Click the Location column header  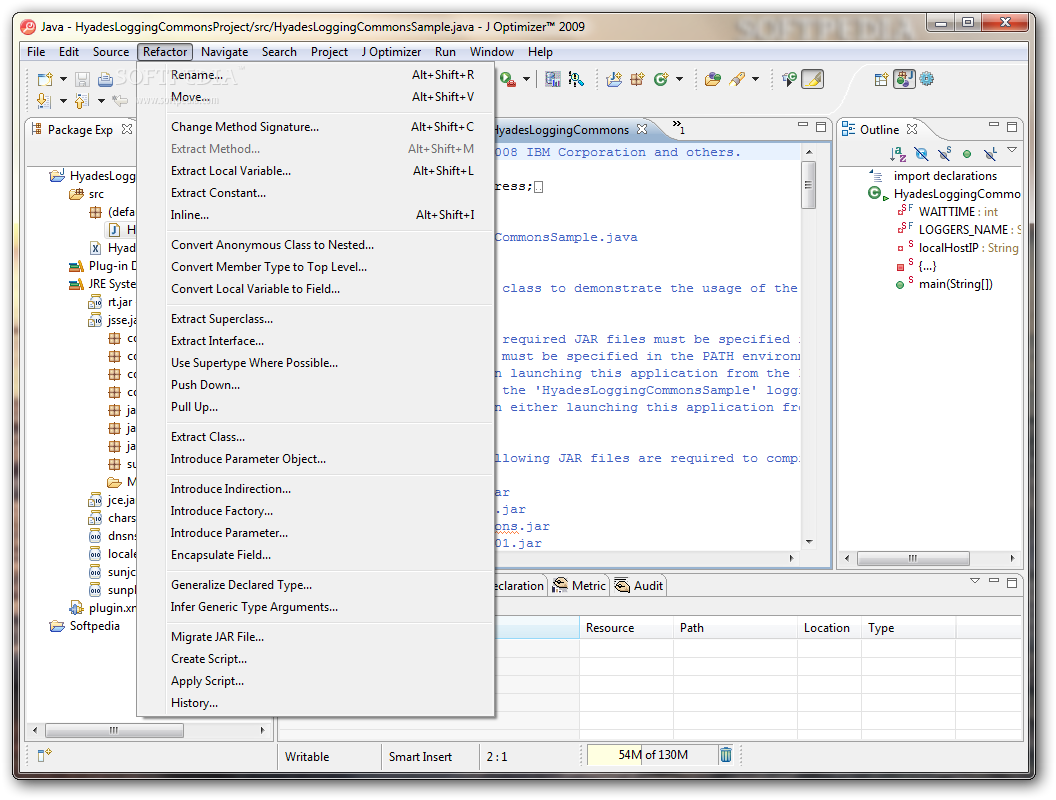829,628
